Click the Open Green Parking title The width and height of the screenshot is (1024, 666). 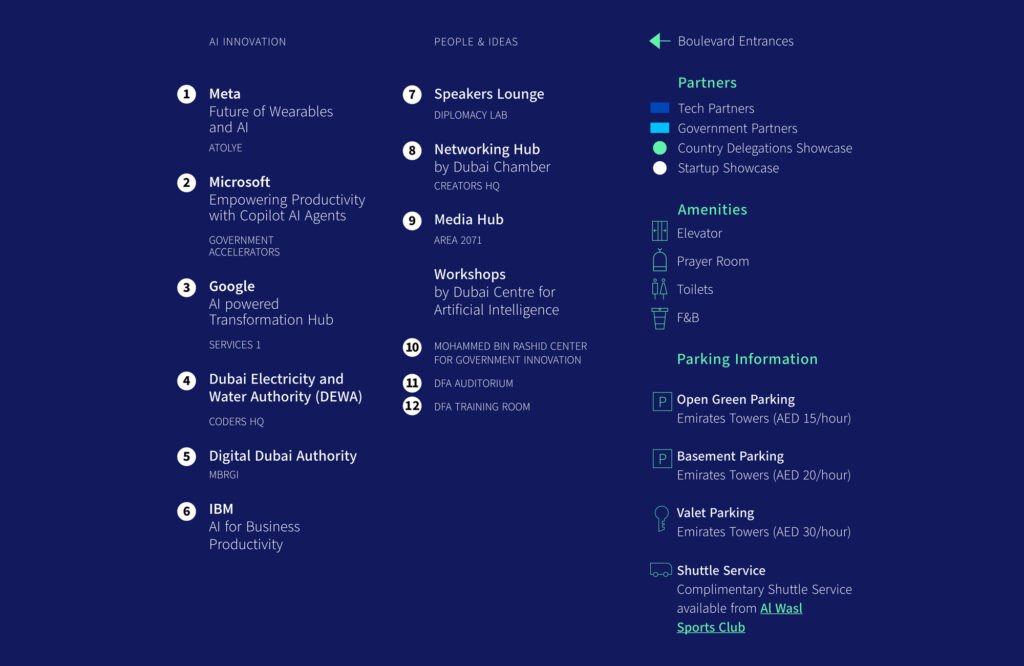(x=735, y=400)
